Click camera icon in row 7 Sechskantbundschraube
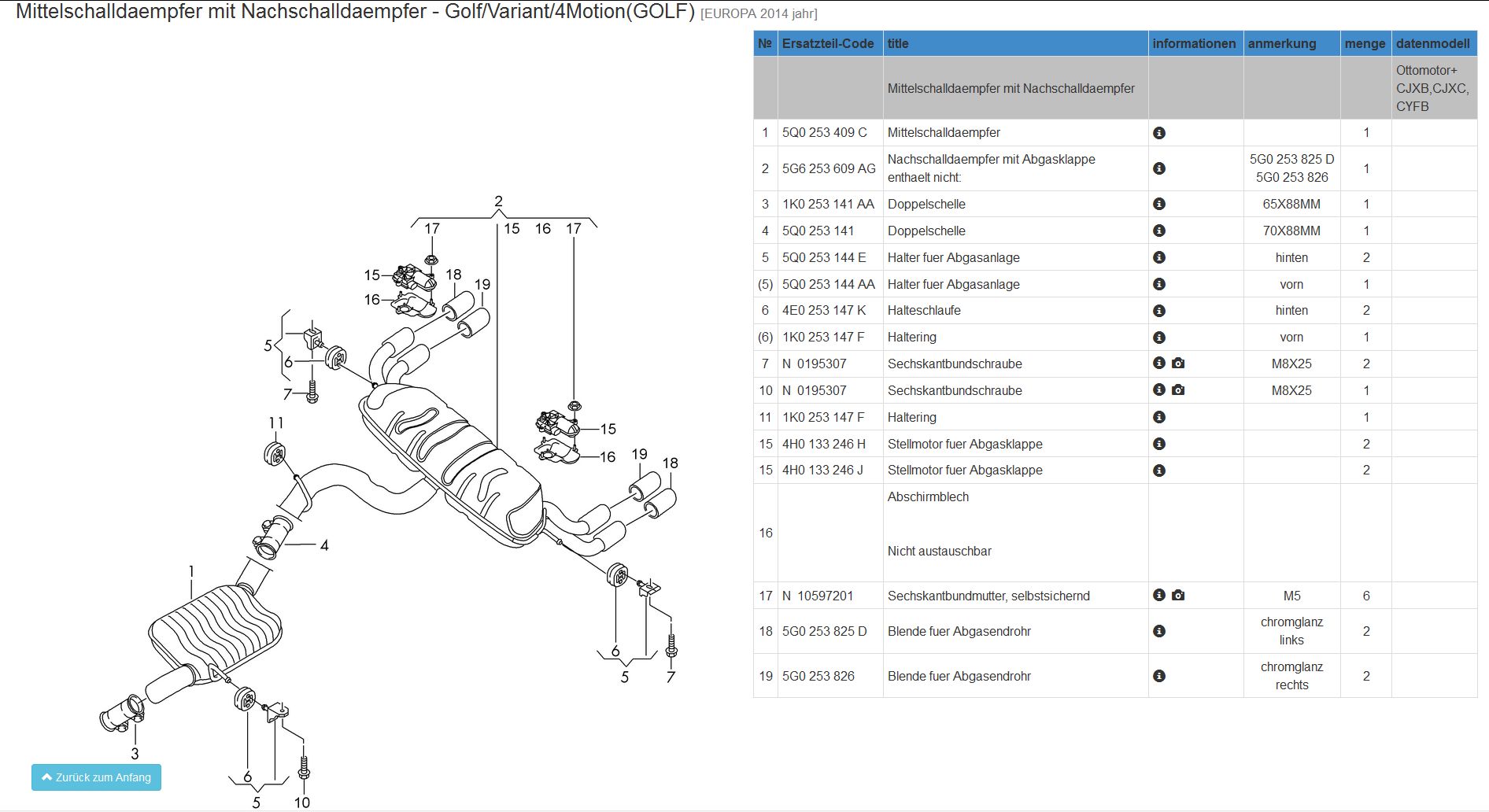The height and width of the screenshot is (812, 1489). [1178, 363]
